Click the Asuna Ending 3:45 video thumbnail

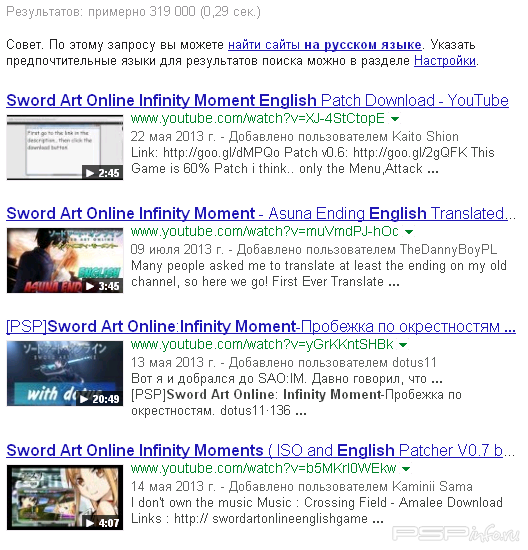tap(65, 260)
